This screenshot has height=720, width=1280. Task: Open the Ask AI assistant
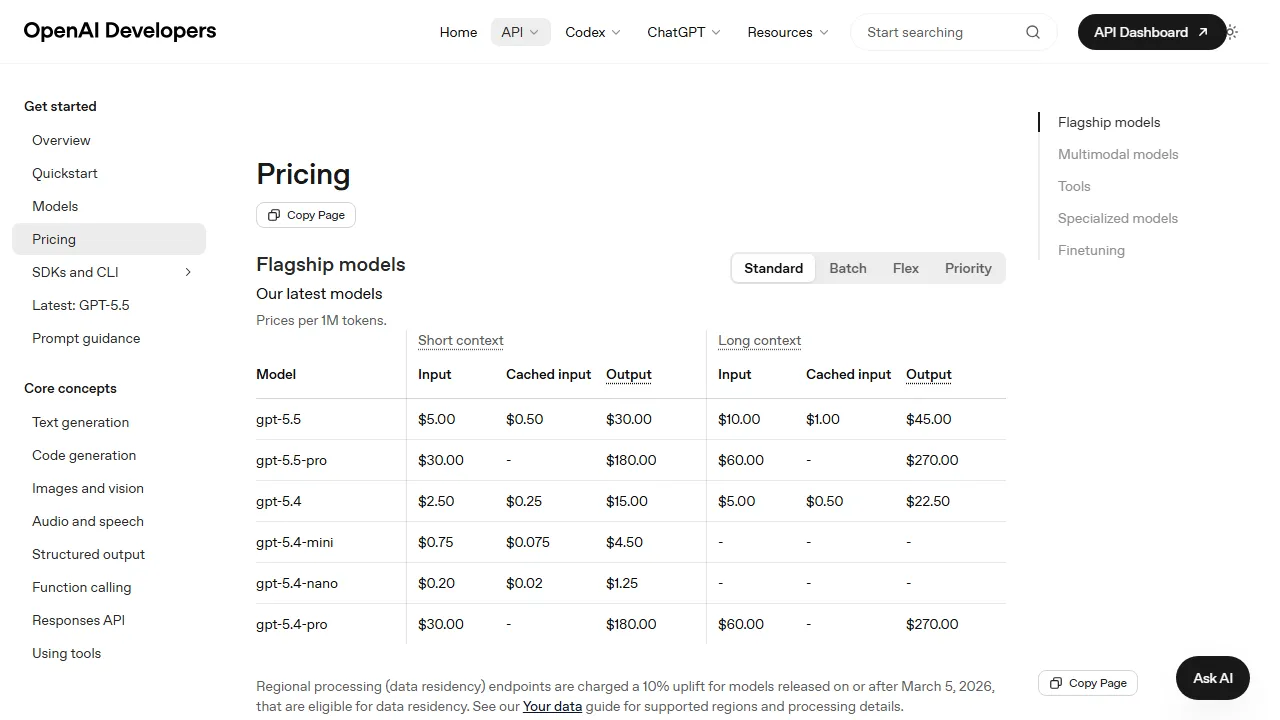pos(1213,678)
